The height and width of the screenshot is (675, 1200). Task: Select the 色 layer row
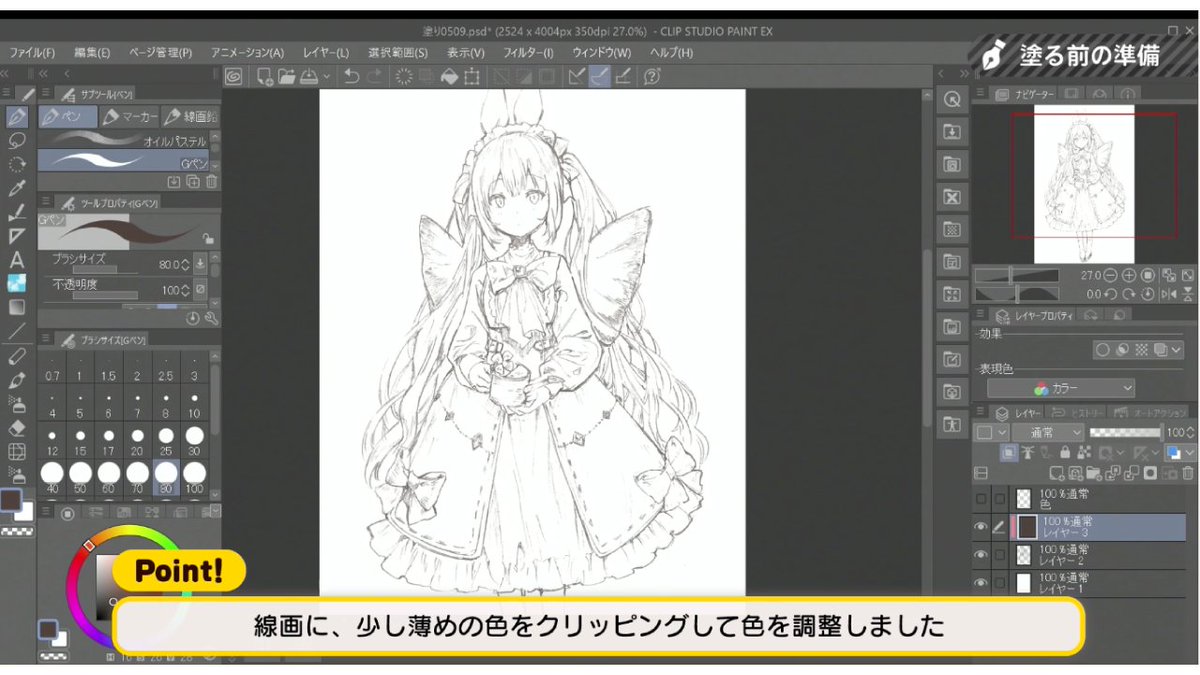1080,498
